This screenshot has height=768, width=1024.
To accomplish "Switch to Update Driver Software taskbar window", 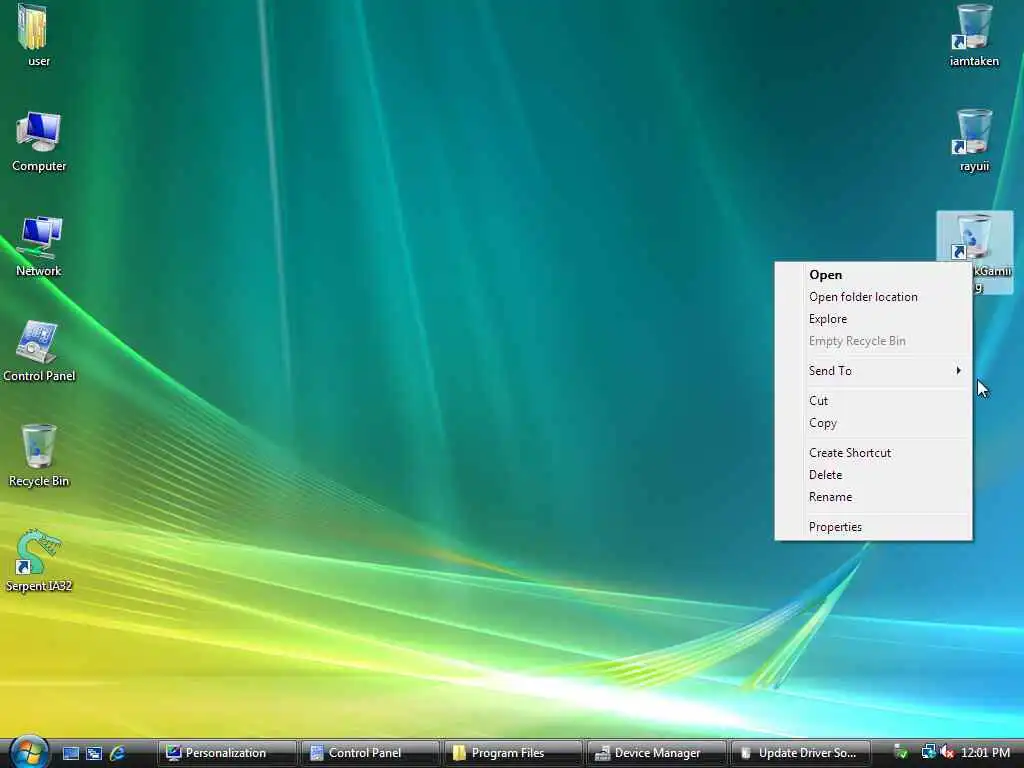I will (x=799, y=753).
